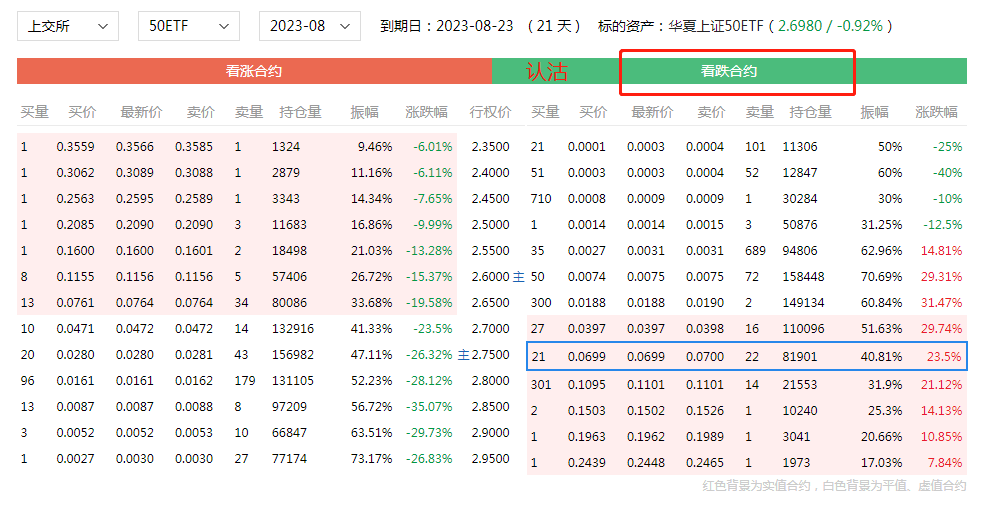Screen dimensions: 983x517
Task: Select the 2.7500 strike price row
Action: [x=490, y=355]
